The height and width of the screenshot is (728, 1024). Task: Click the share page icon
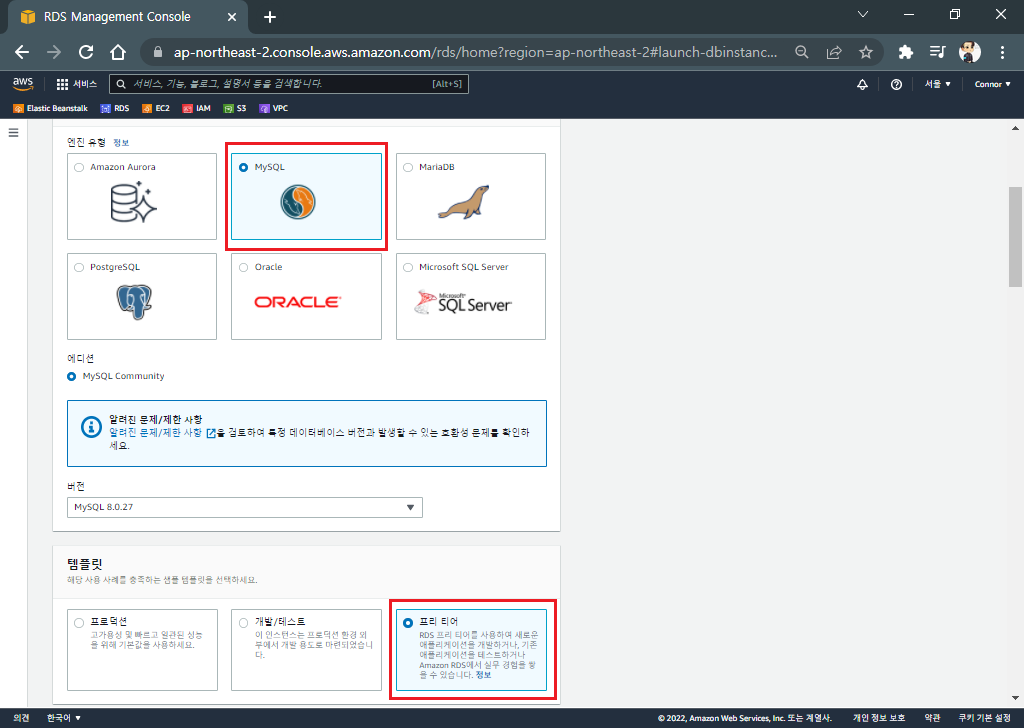click(834, 52)
